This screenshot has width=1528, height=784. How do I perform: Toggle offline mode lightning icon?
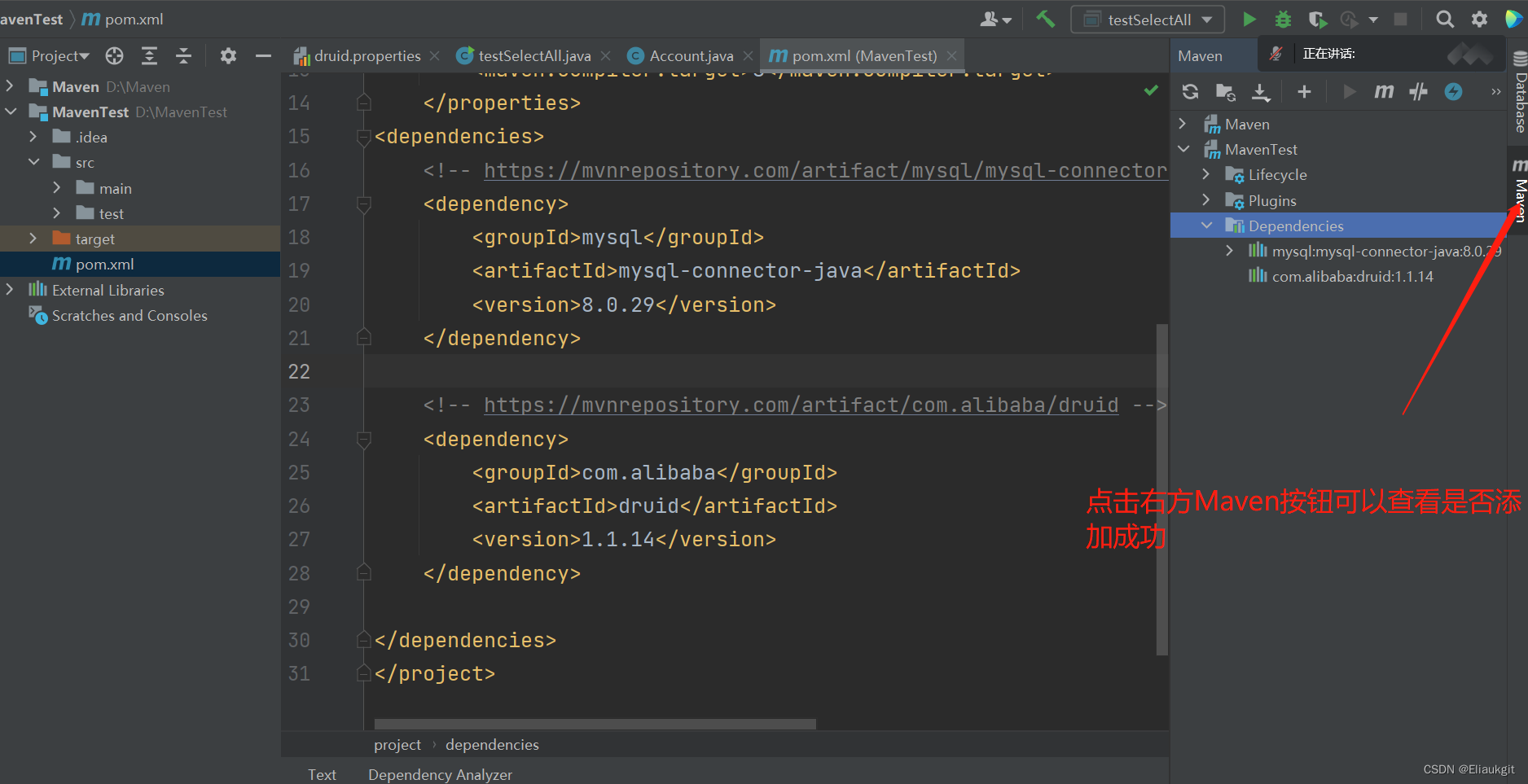pyautogui.click(x=1453, y=91)
